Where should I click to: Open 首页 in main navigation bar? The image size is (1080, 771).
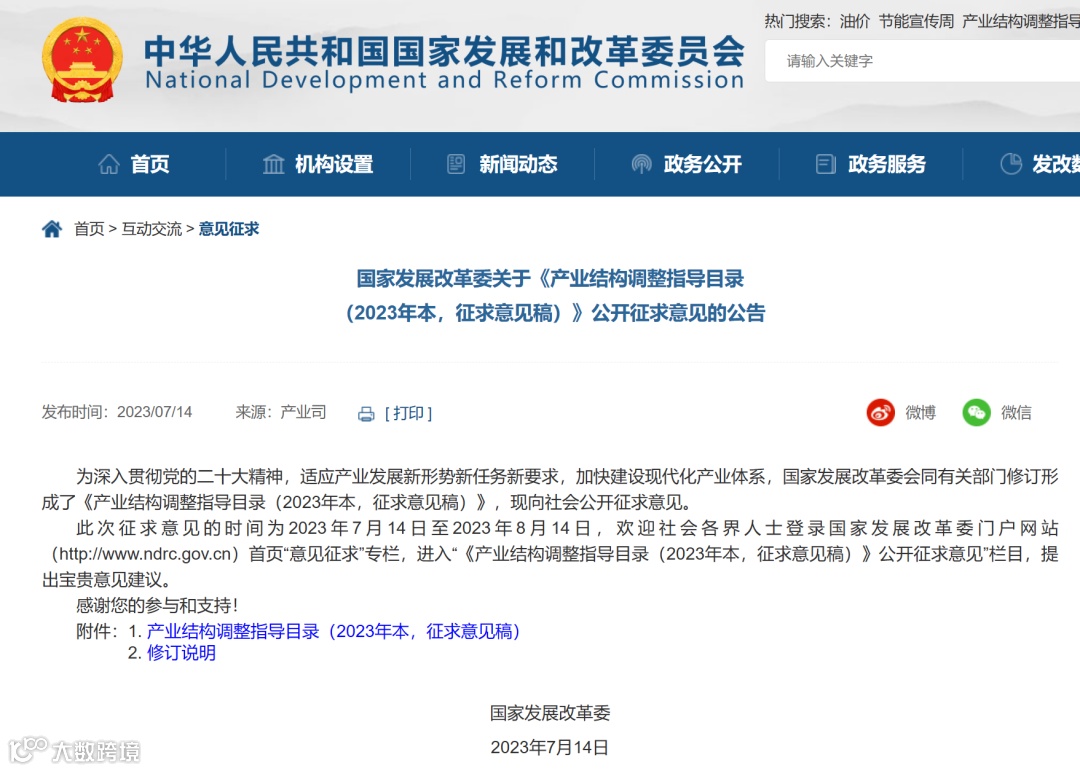(x=149, y=164)
